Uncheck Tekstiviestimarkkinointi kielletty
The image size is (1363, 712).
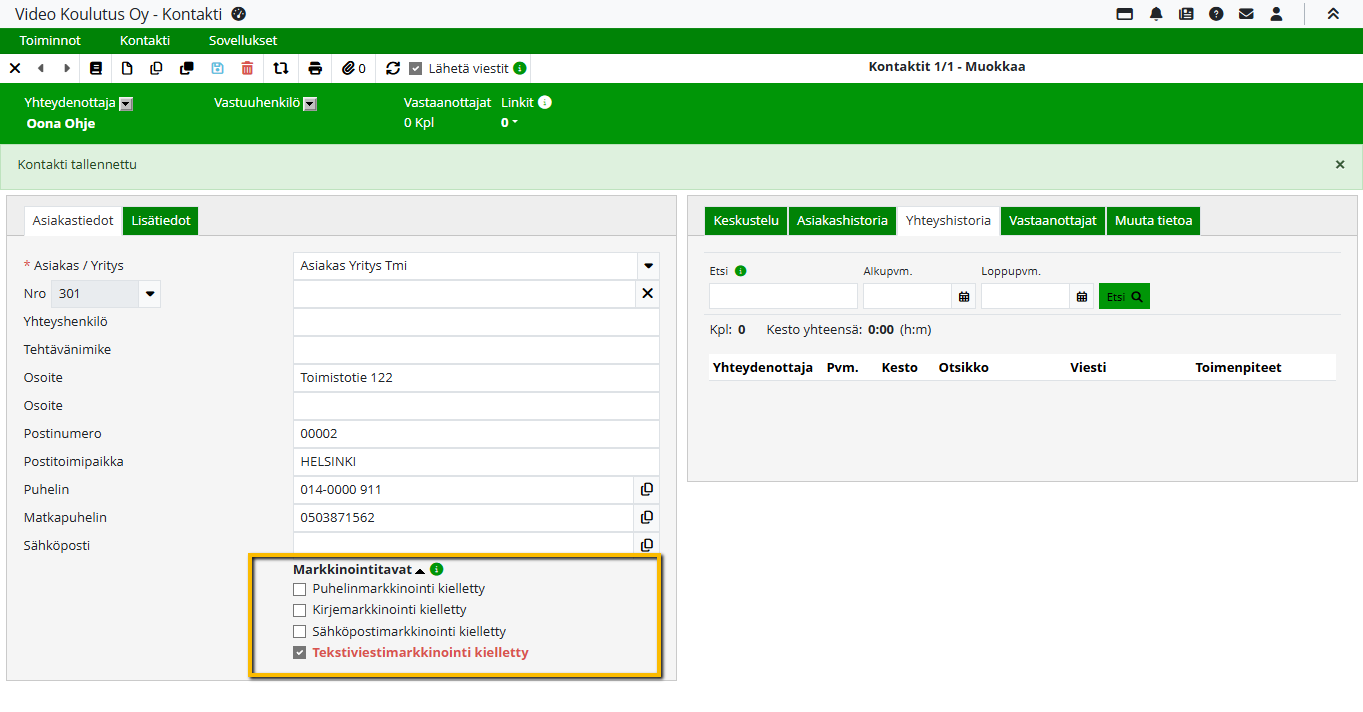pyautogui.click(x=299, y=653)
